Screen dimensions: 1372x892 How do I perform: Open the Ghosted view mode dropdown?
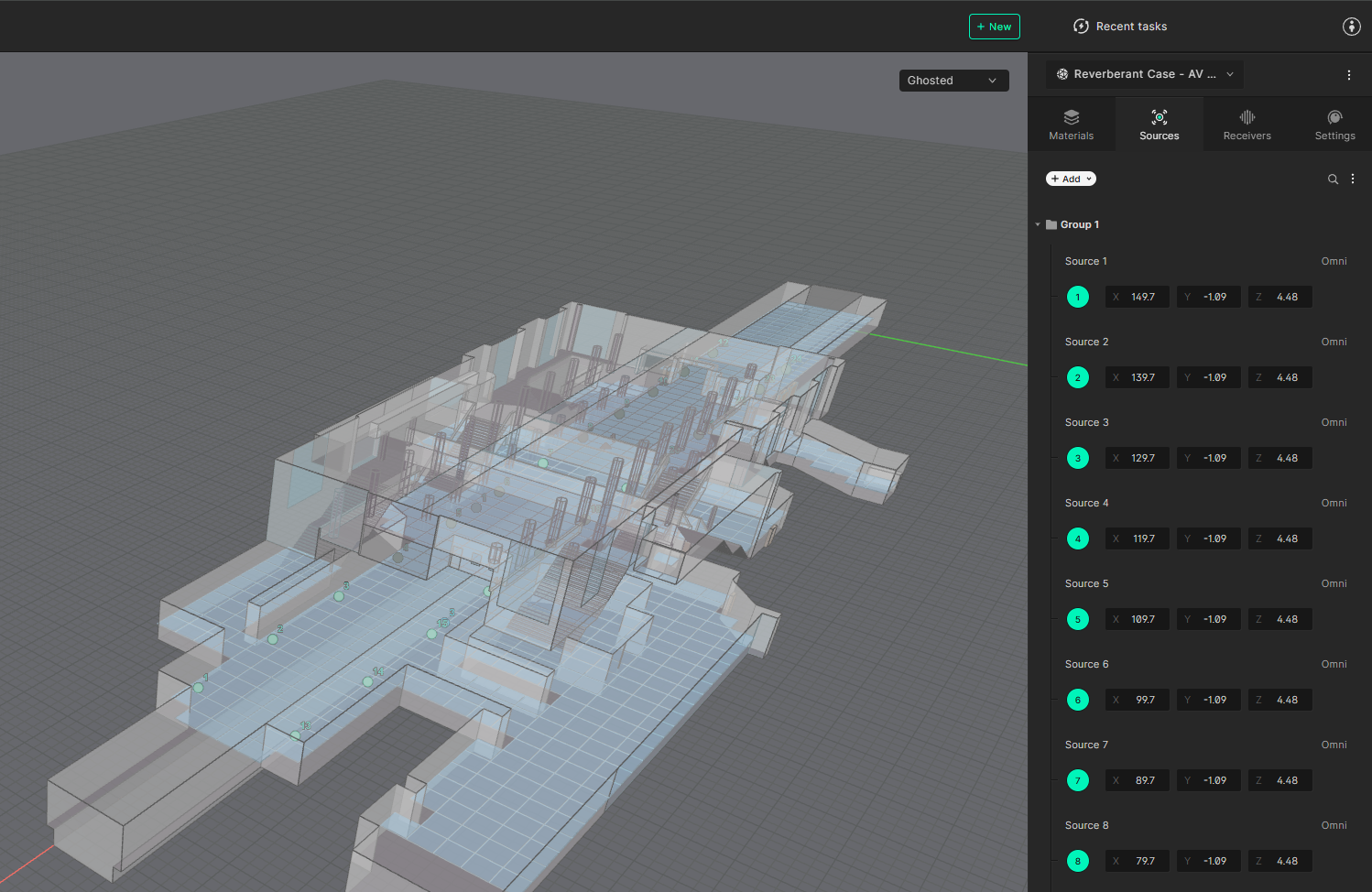(x=953, y=81)
